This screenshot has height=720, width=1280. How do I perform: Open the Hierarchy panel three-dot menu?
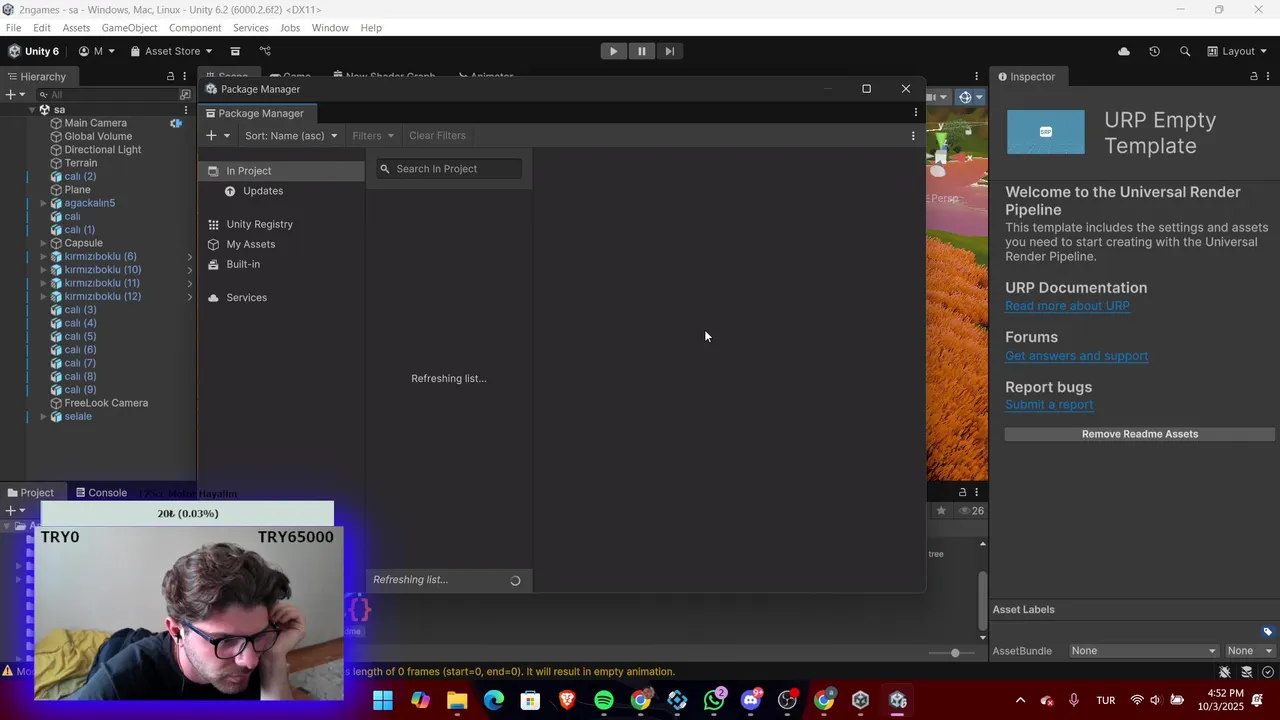click(x=184, y=77)
